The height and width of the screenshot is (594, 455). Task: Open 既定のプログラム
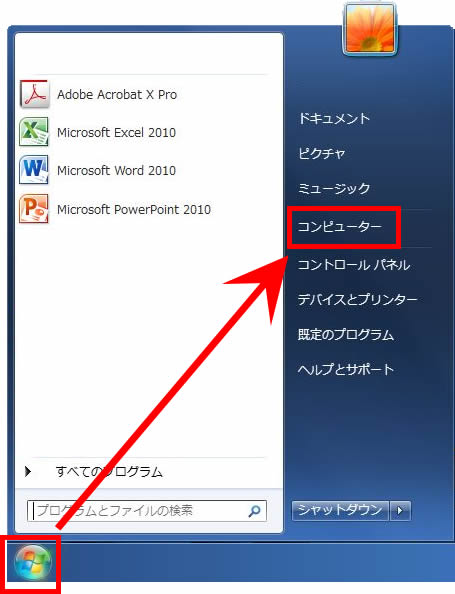pos(346,335)
